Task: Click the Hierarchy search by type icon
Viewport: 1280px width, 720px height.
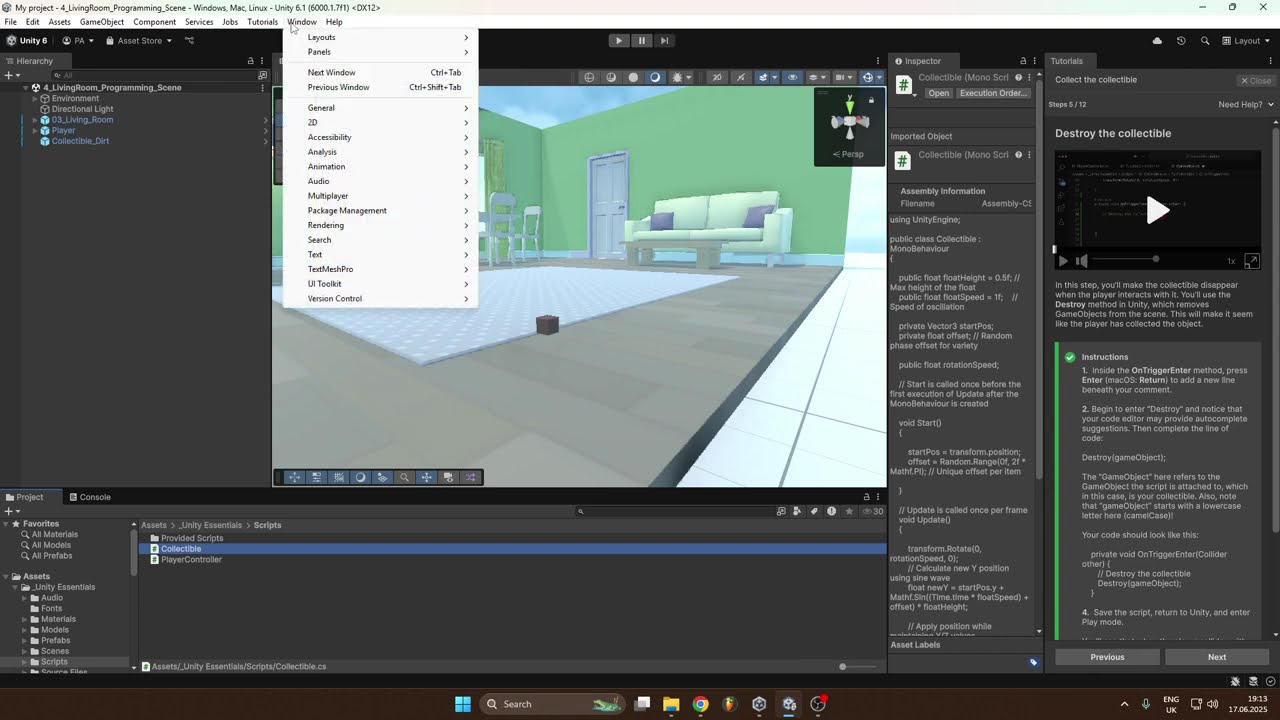Action: (x=262, y=75)
